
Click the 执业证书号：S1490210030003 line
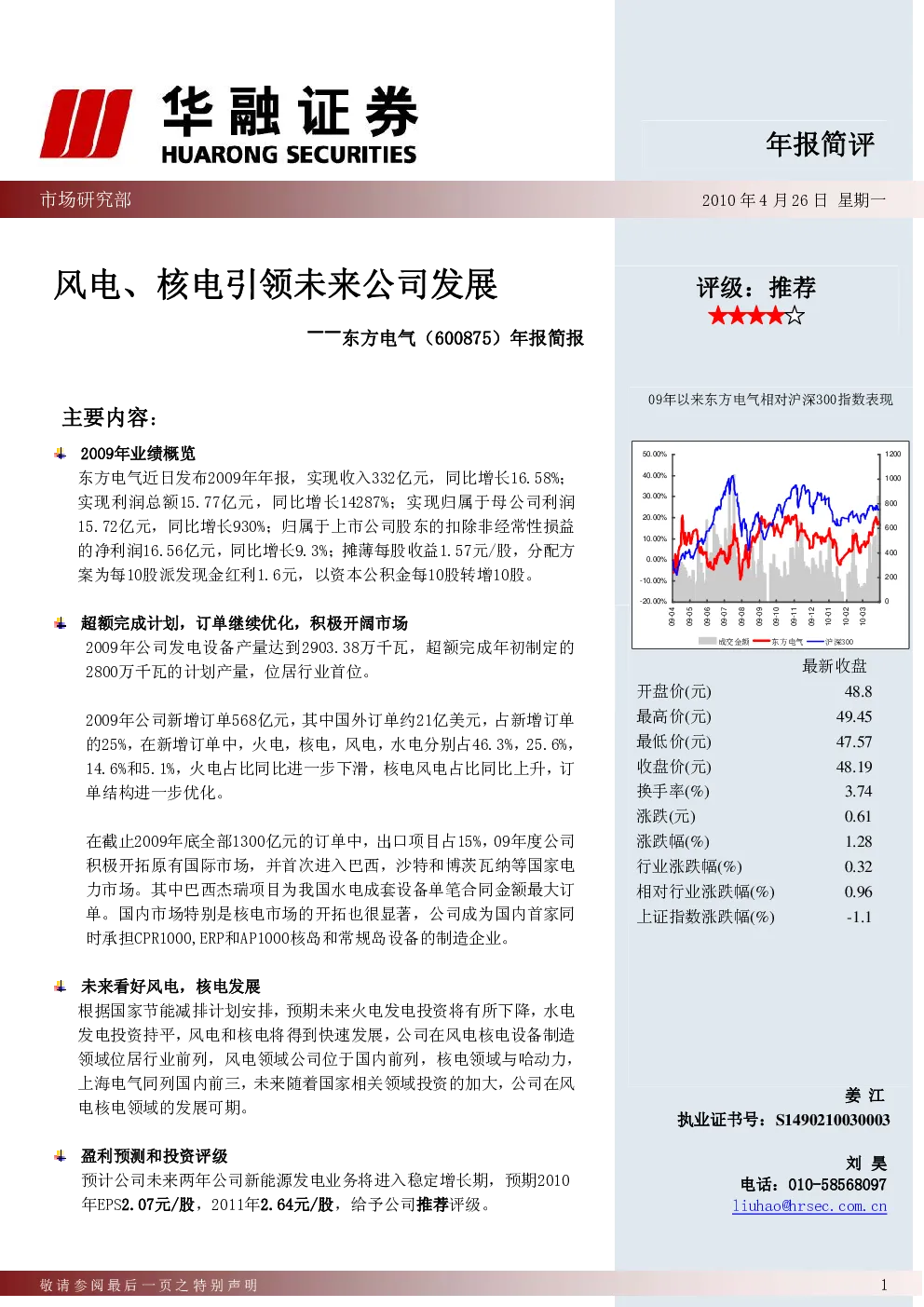(783, 1120)
